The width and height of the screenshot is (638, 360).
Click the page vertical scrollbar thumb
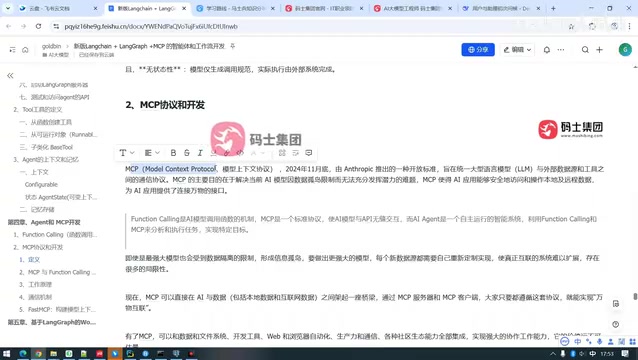635,296
